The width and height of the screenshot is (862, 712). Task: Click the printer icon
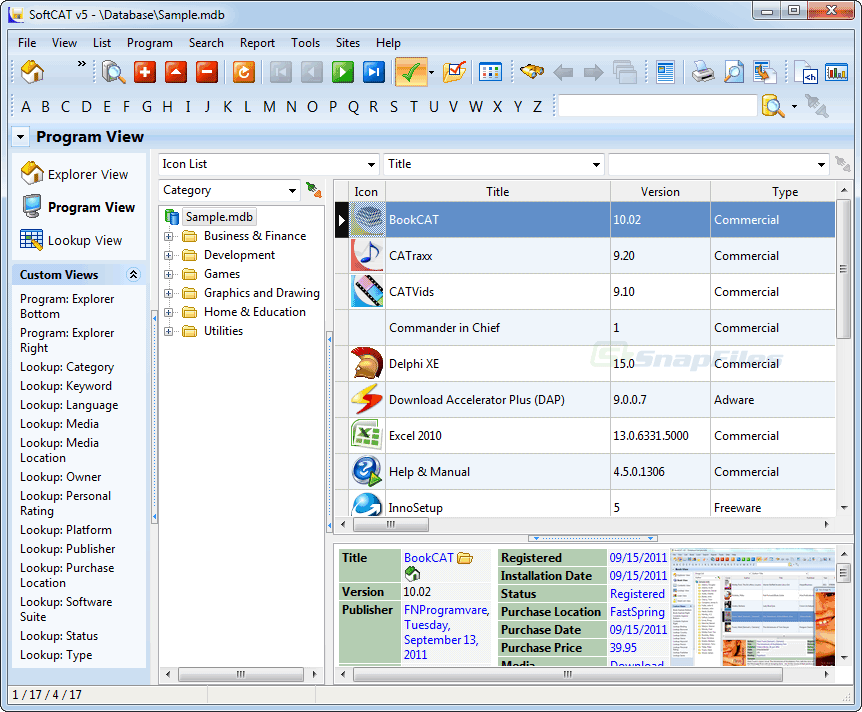pyautogui.click(x=703, y=72)
